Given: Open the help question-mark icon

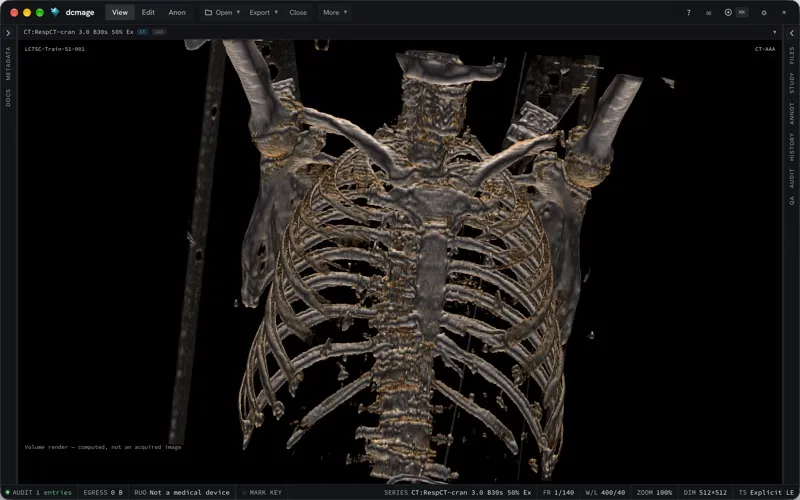Looking at the screenshot, I should point(688,13).
